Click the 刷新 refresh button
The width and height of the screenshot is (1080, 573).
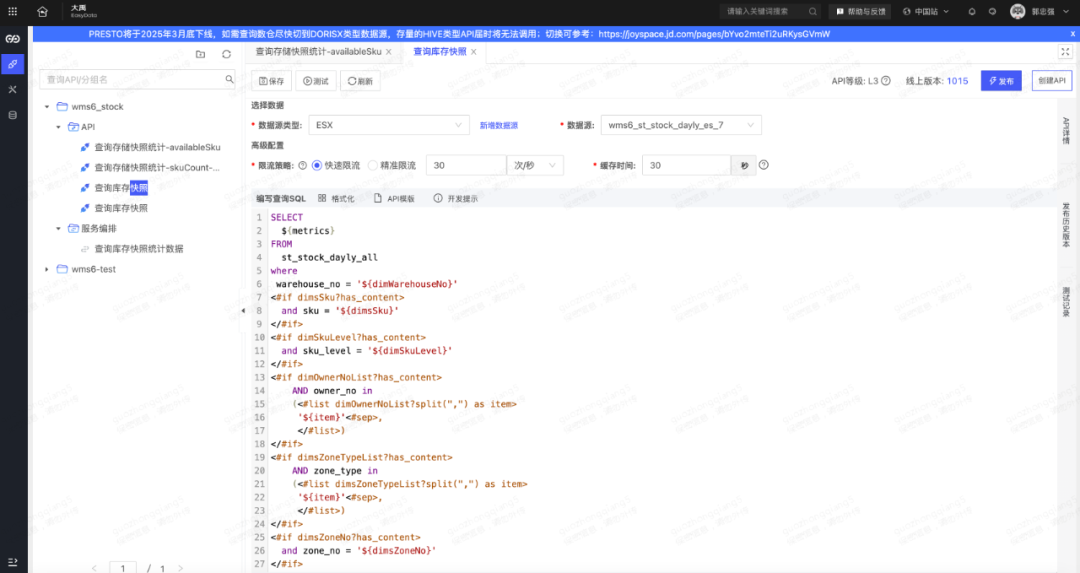click(360, 81)
